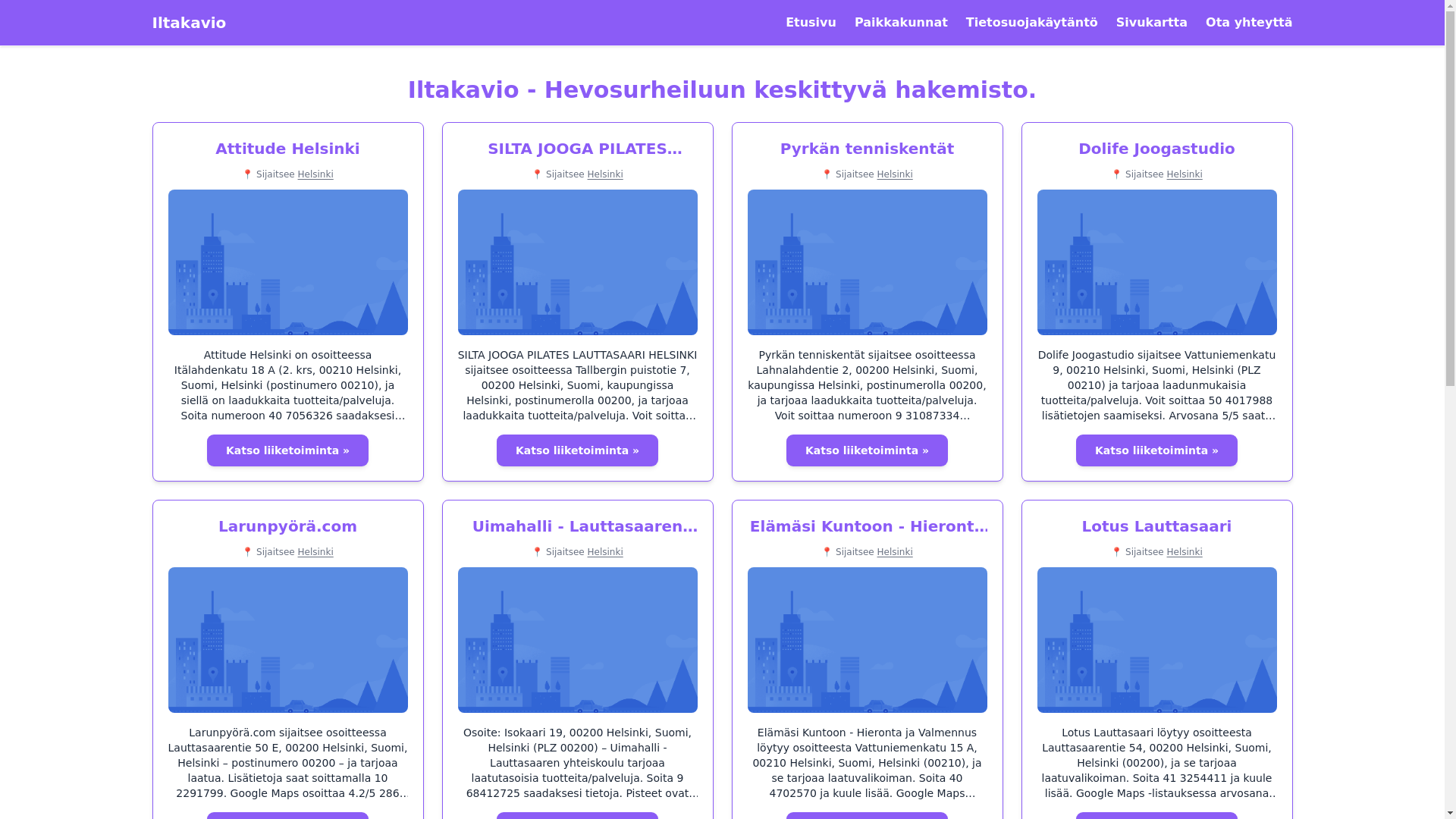Click description mentioning Lauttasaarentie 50 E
1456x819 pixels.
point(288,763)
